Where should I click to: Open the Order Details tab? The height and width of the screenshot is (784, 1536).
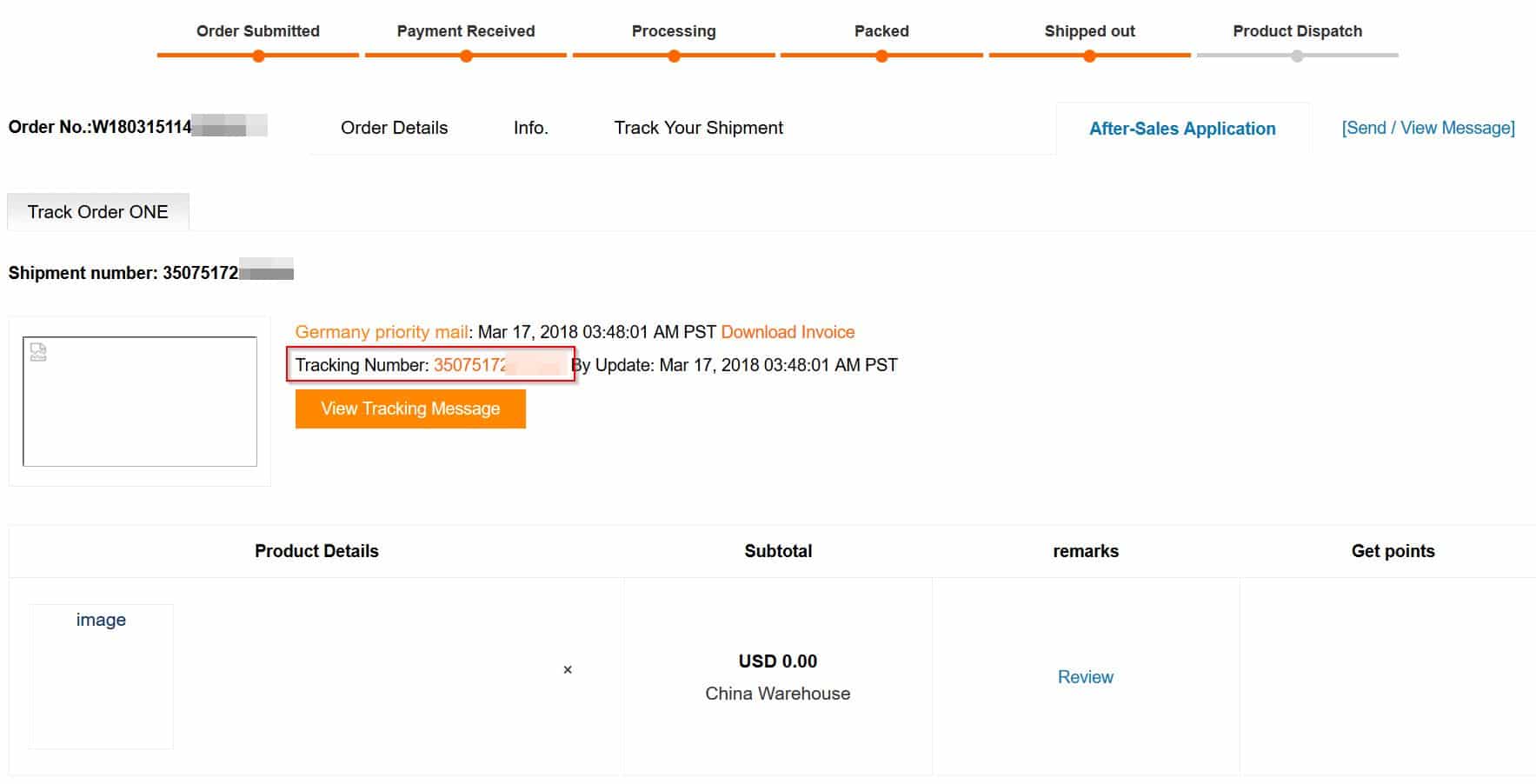tap(394, 128)
